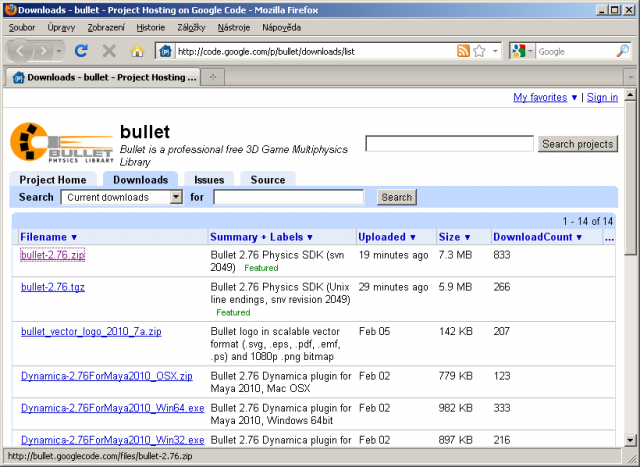Viewport: 640px width, 467px height.
Task: Open Dynamica-2.76ForMaya2010_Win64.exe link
Action: point(112,408)
